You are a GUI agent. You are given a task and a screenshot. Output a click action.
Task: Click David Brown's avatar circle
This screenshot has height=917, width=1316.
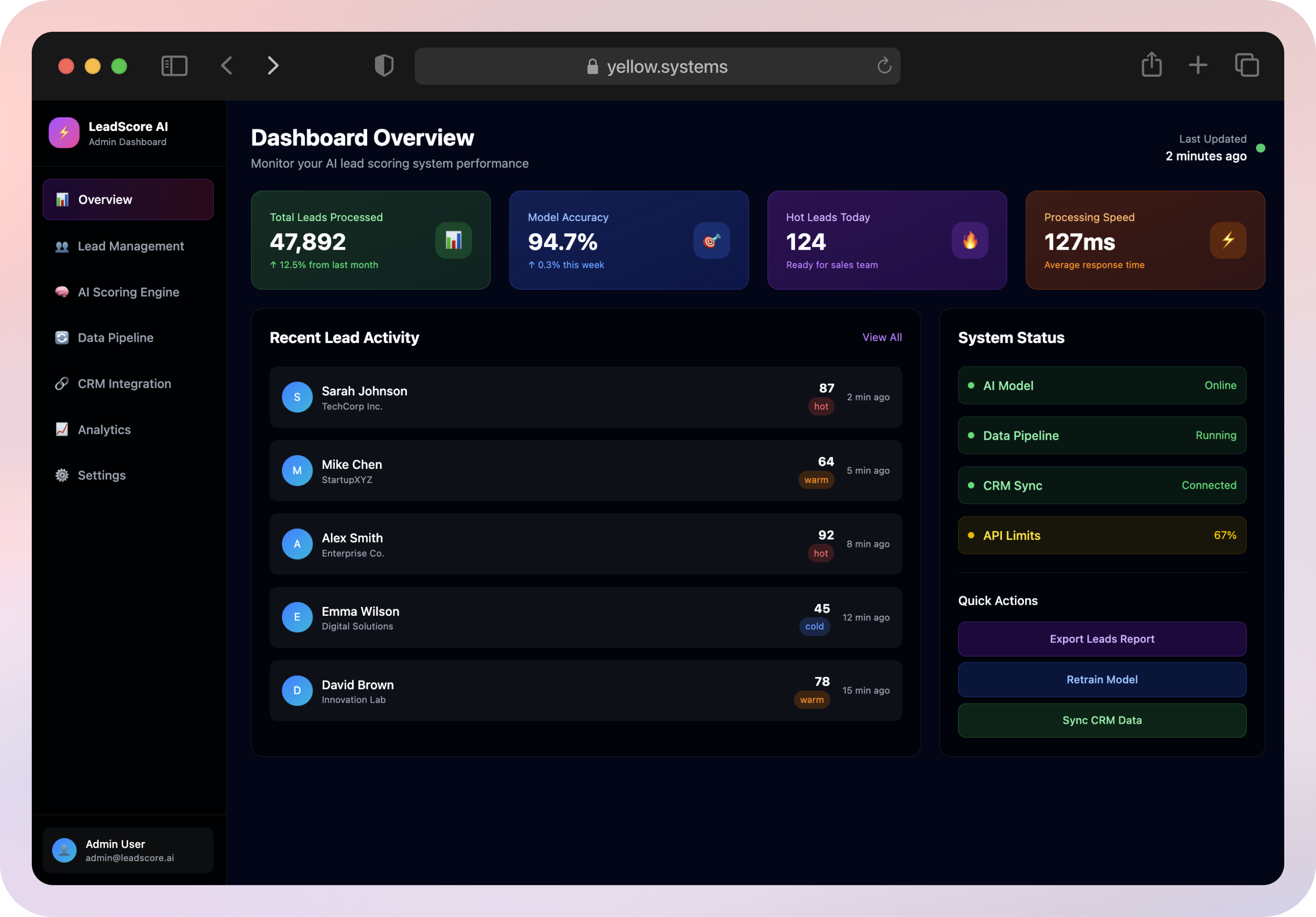pyautogui.click(x=297, y=691)
